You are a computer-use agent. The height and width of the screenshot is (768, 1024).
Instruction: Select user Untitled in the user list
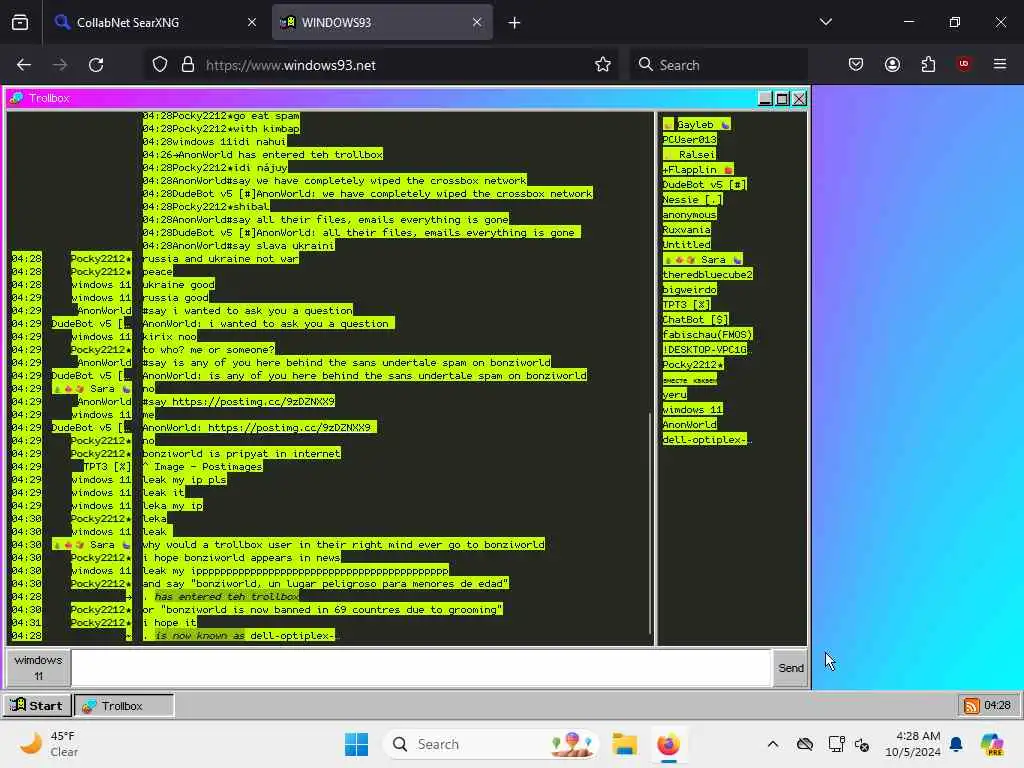pos(686,244)
